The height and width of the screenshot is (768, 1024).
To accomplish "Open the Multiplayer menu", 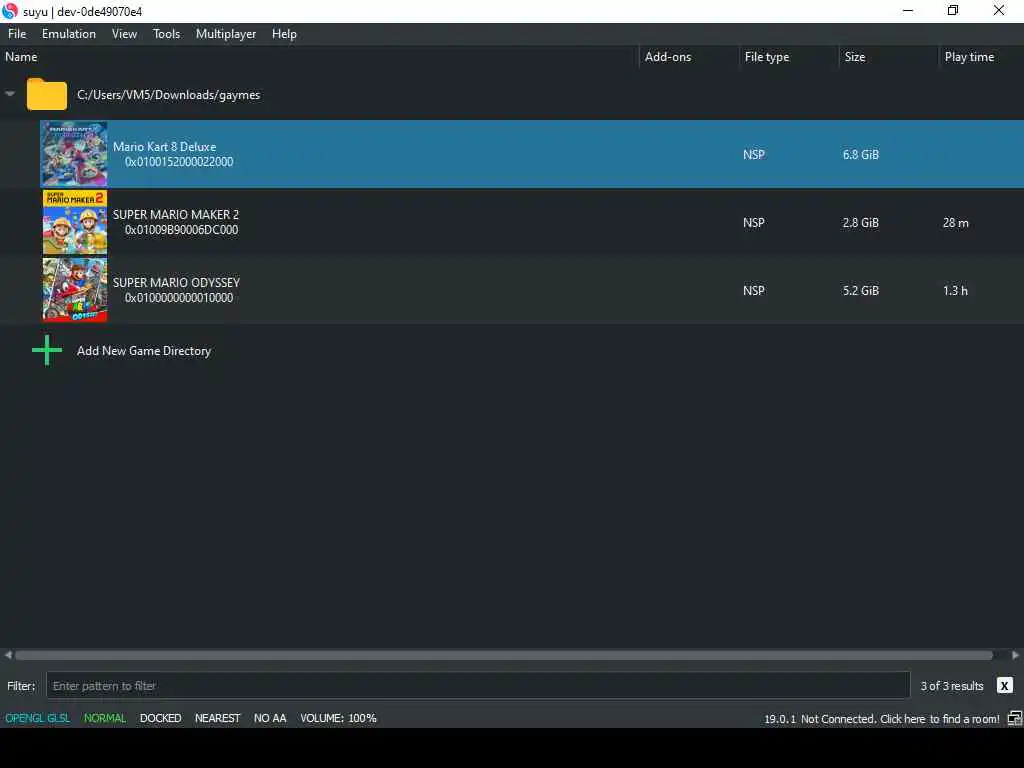I will point(225,34).
